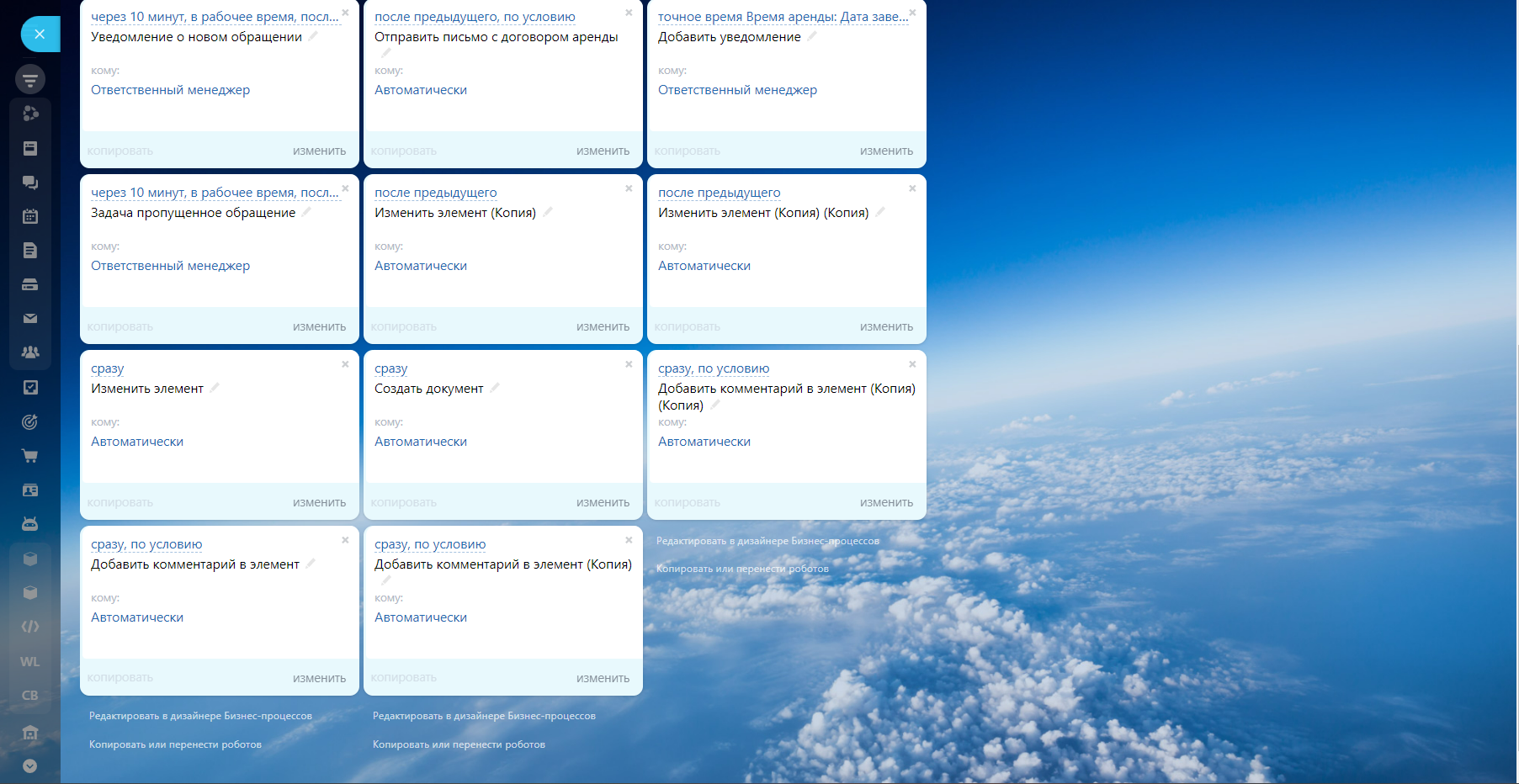Screen dimensions: 1519x784
Task: Select the robot title Задача пропущенное обращение
Action: pyautogui.click(x=194, y=213)
